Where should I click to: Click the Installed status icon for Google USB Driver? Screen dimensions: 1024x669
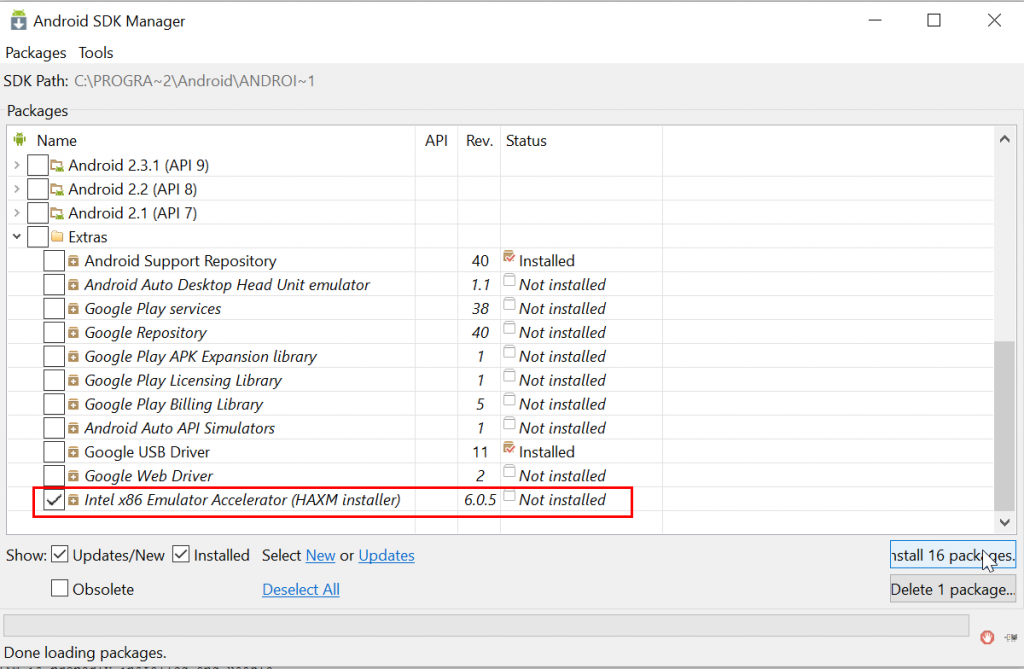pyautogui.click(x=509, y=448)
